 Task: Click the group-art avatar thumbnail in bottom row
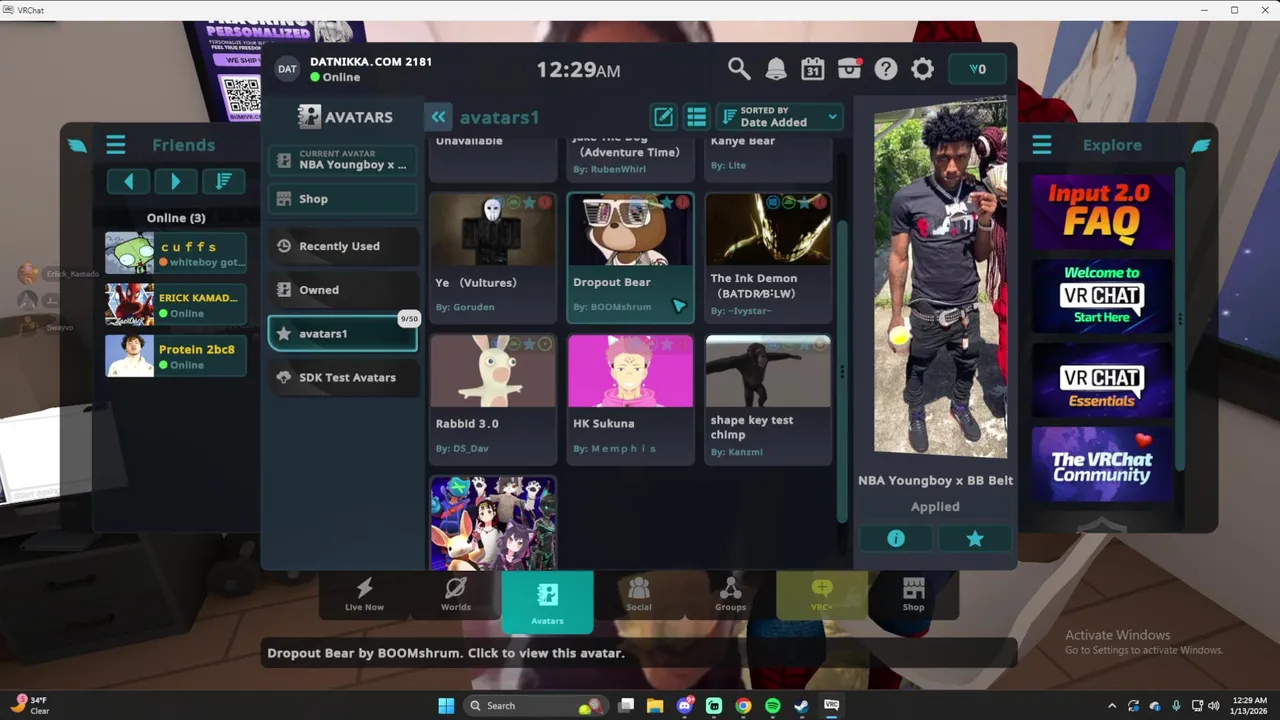pyautogui.click(x=493, y=523)
